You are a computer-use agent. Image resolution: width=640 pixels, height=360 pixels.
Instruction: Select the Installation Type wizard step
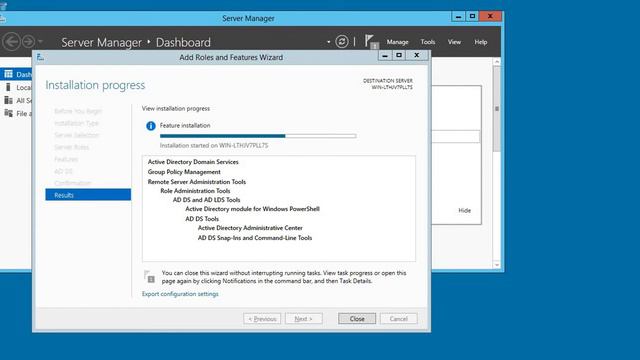[x=76, y=123]
